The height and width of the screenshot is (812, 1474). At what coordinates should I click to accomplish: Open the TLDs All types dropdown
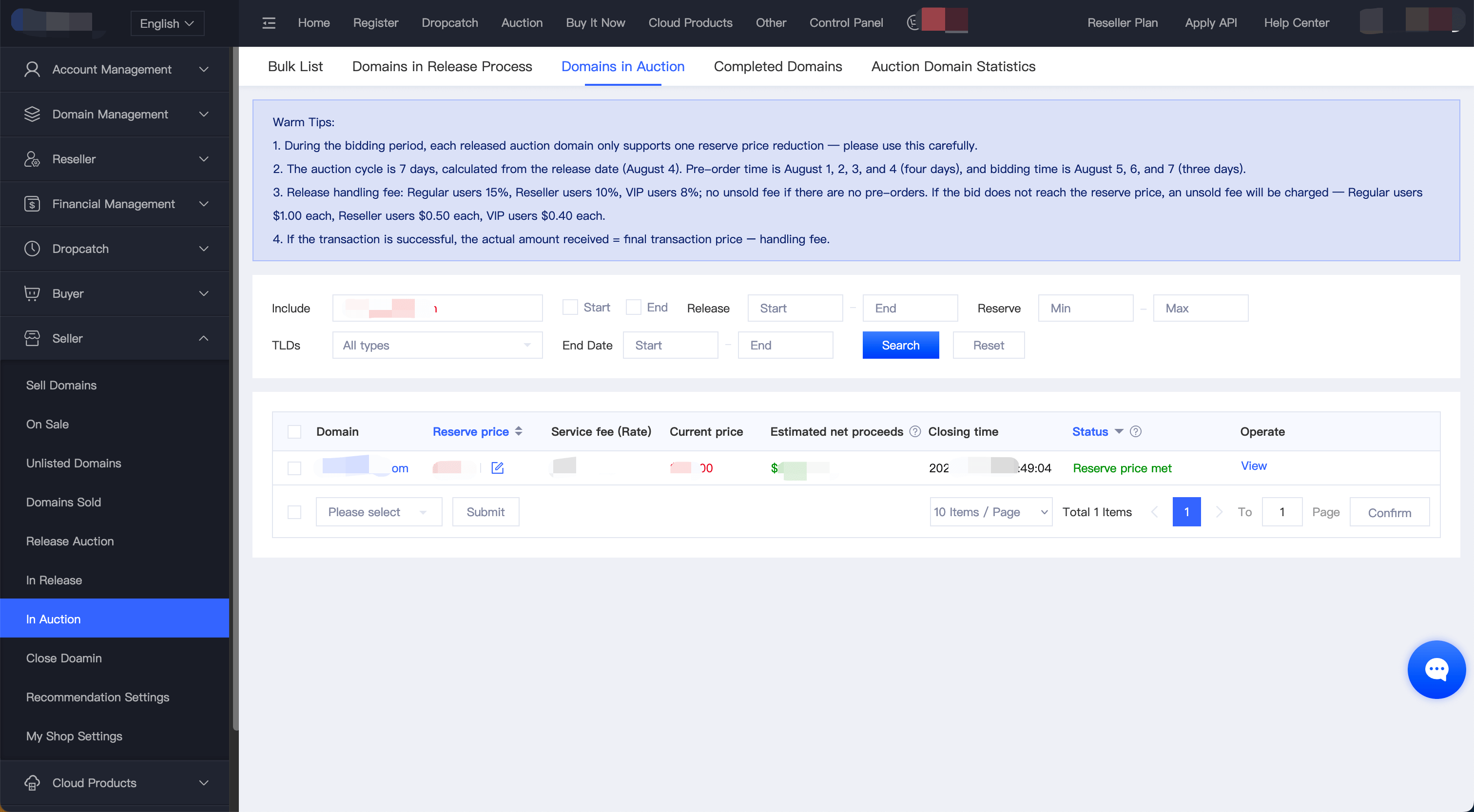(x=437, y=345)
